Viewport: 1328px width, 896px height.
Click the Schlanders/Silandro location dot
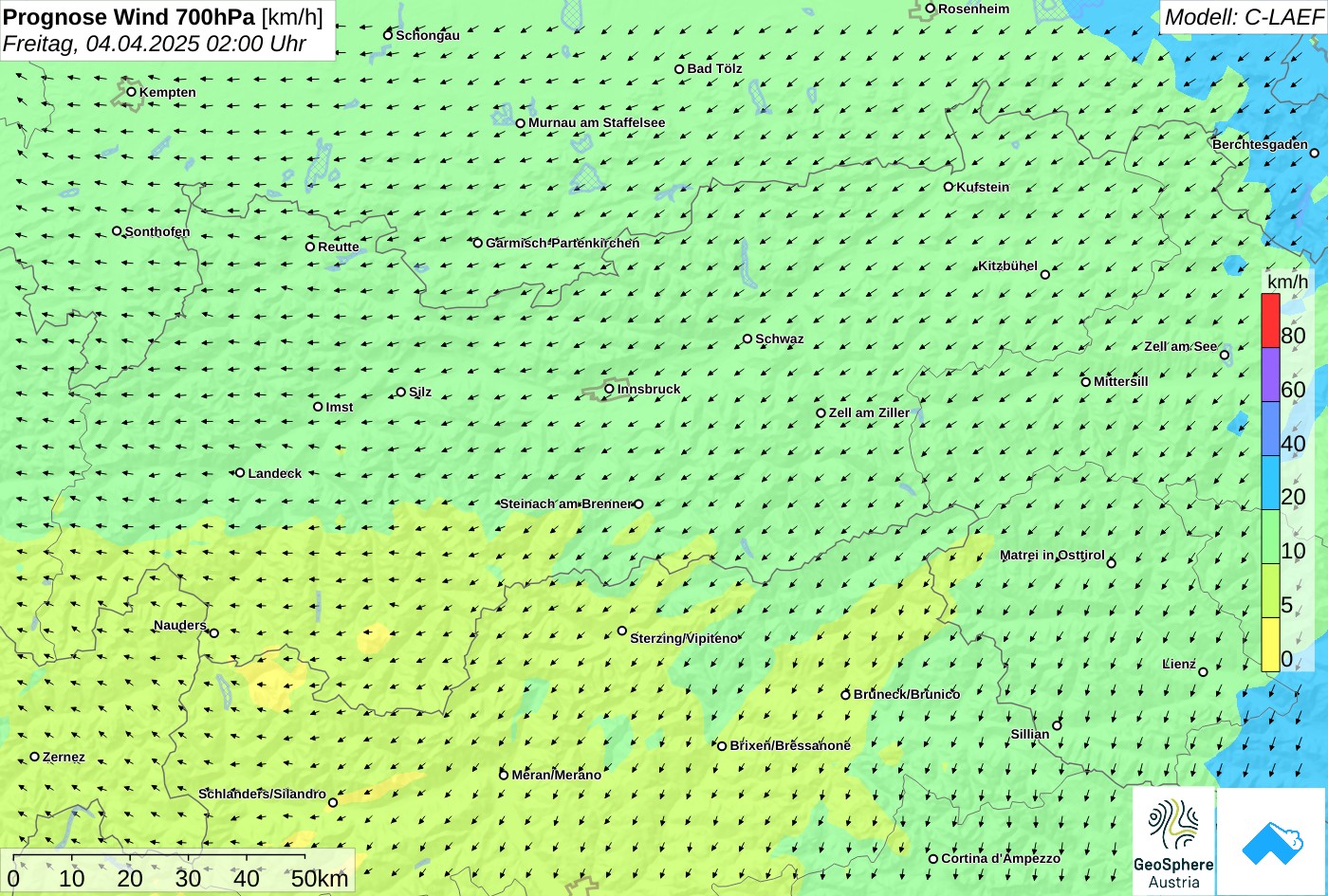333,803
